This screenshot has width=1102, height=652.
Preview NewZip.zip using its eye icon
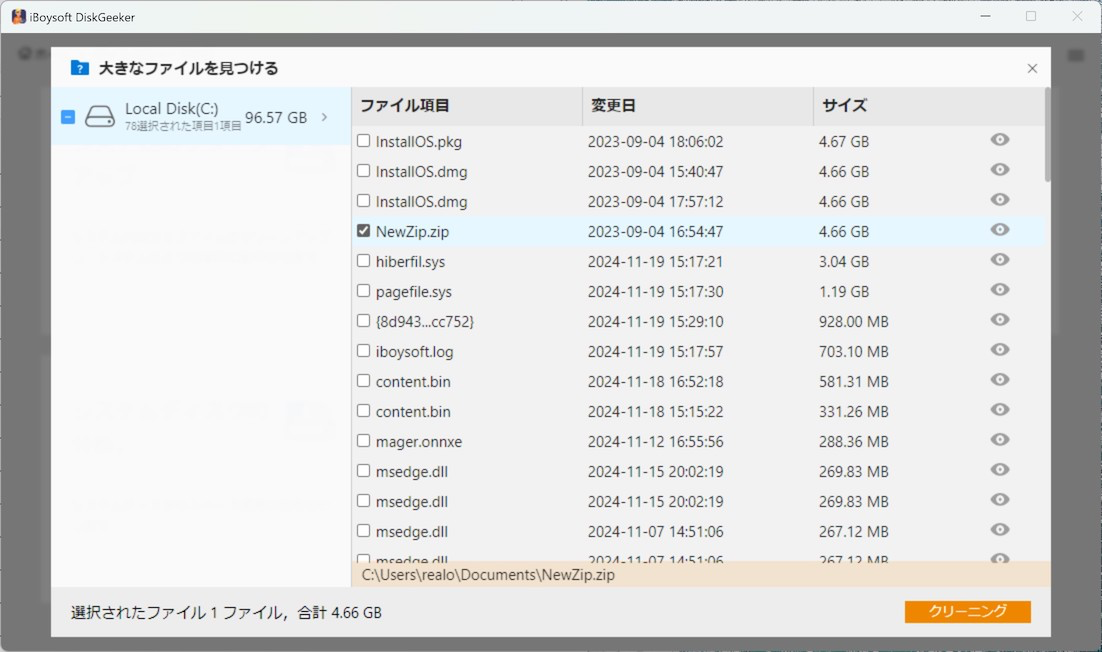coord(999,230)
